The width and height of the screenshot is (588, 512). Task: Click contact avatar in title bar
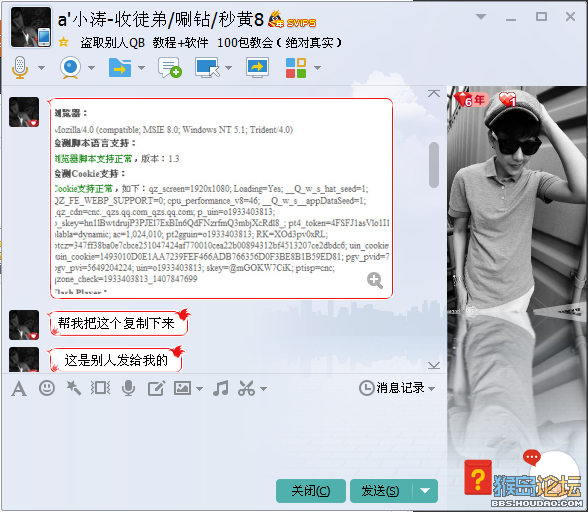pos(31,27)
